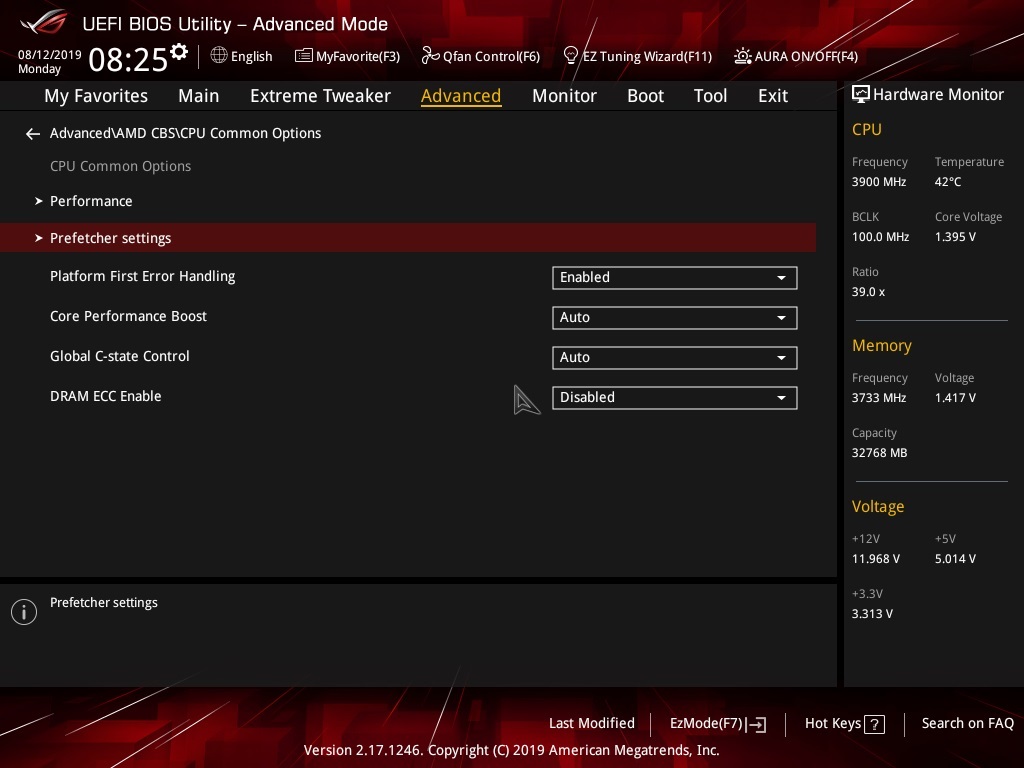Click Ratio value 39.0 x
This screenshot has width=1024, height=768.
(x=869, y=292)
